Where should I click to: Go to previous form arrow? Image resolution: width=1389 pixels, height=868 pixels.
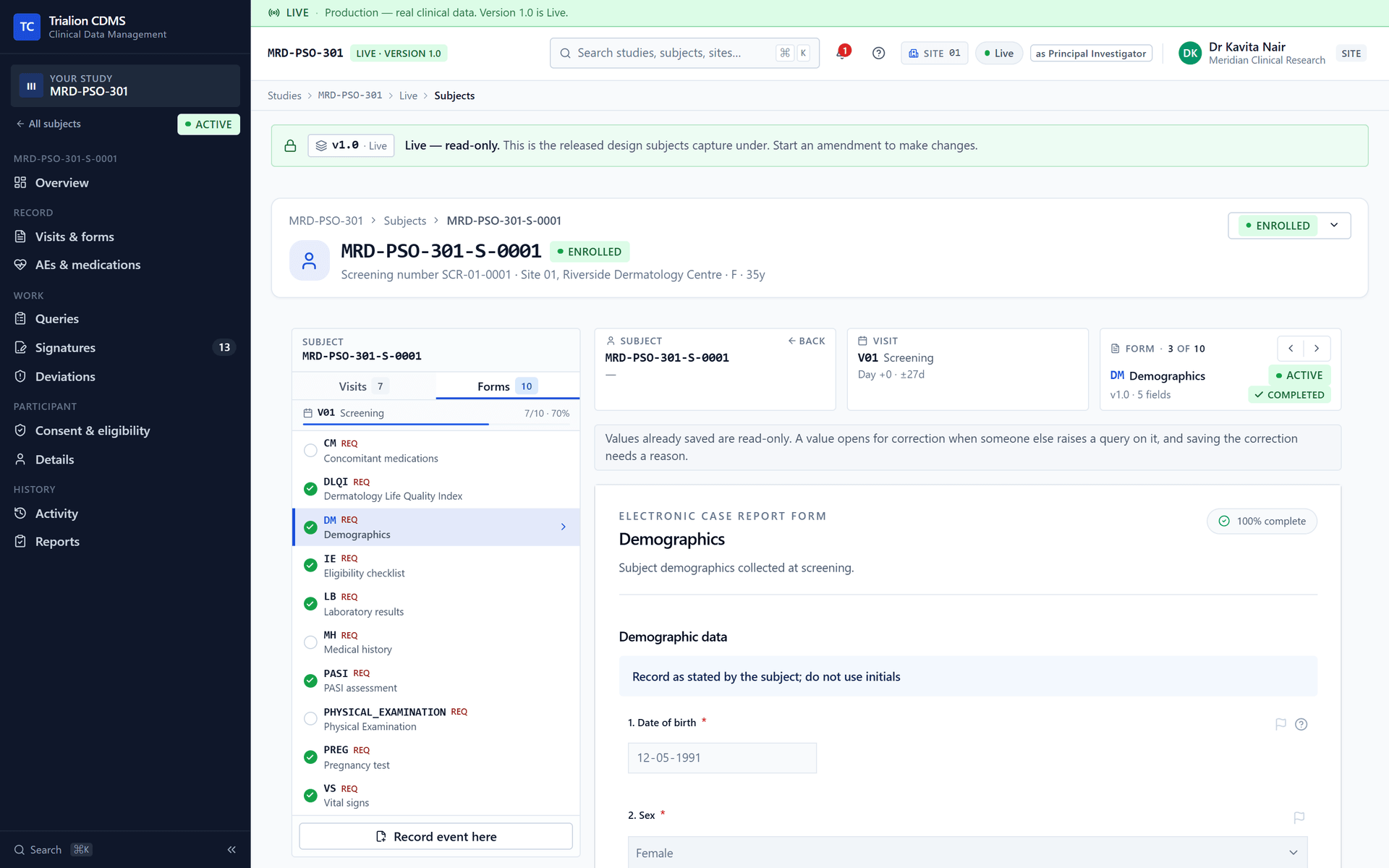(1291, 348)
